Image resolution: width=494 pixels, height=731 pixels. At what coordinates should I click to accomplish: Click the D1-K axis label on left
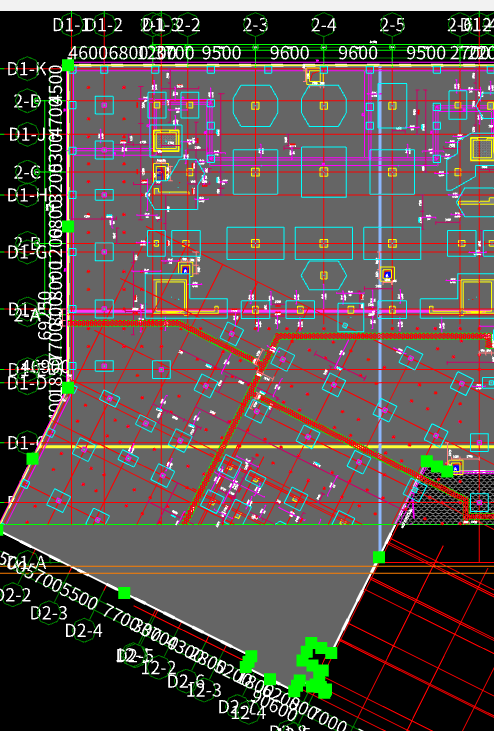click(x=27, y=69)
